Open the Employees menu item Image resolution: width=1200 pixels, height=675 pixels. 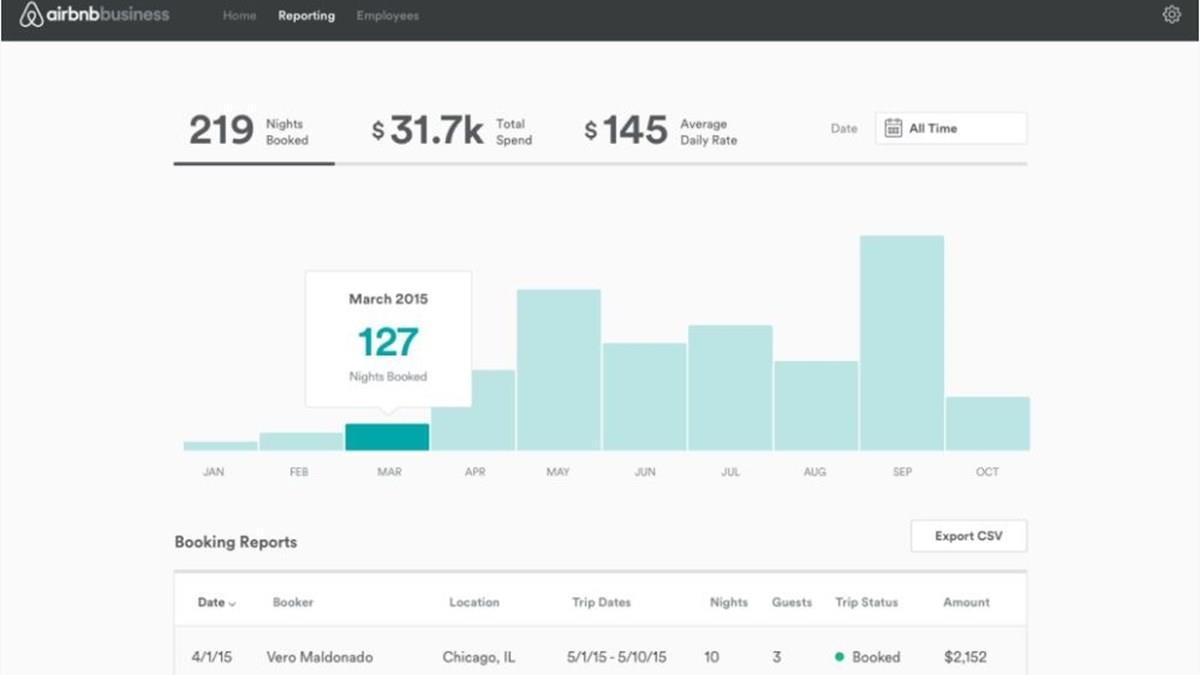coord(387,16)
